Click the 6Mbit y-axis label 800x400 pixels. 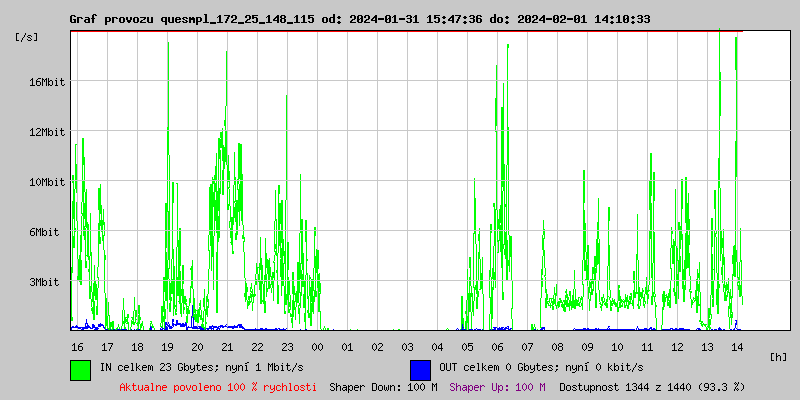pos(44,232)
